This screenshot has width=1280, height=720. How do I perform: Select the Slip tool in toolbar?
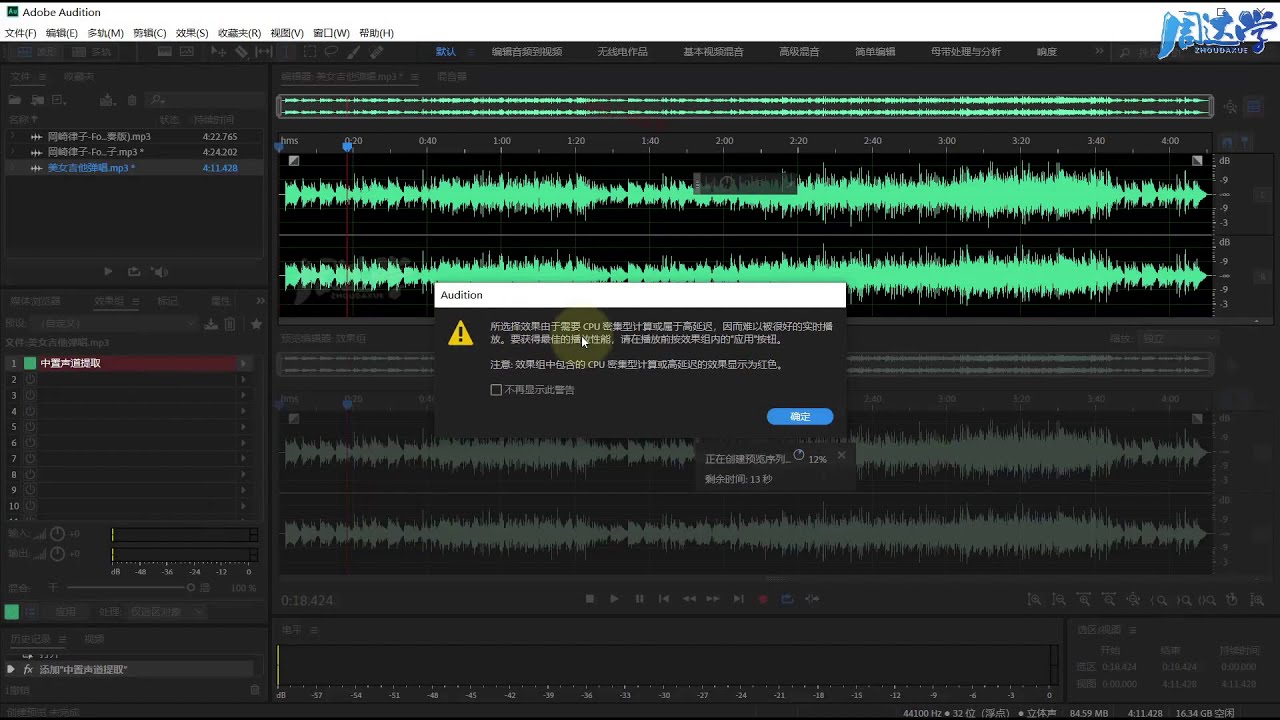[x=264, y=52]
